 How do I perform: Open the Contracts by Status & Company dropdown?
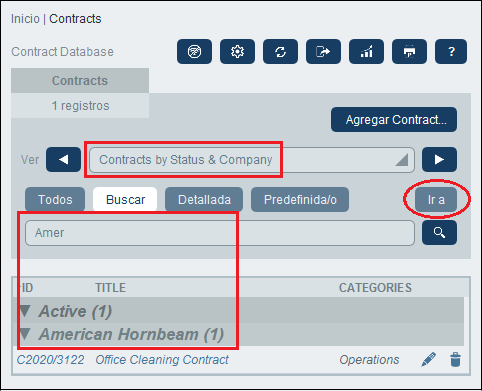(252, 160)
